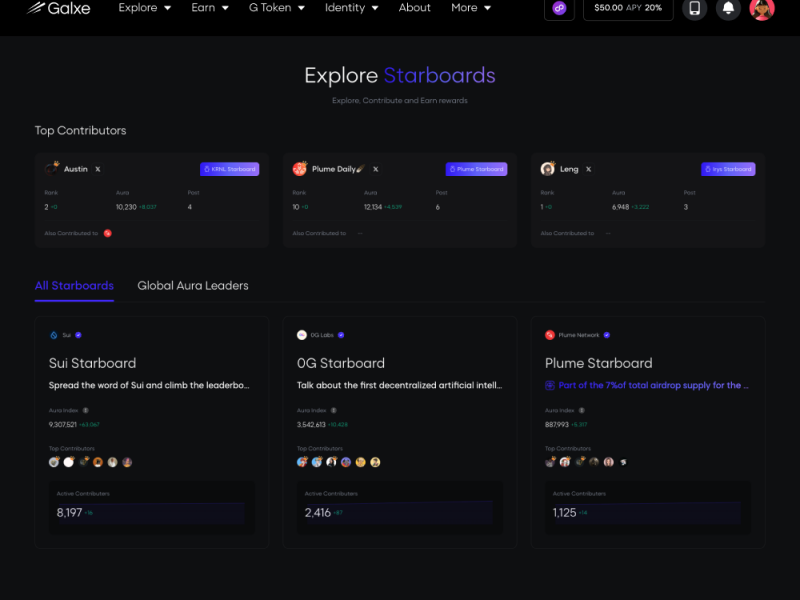
Task: Click the 3,542,613 Aura Index value
Action: tap(311, 424)
